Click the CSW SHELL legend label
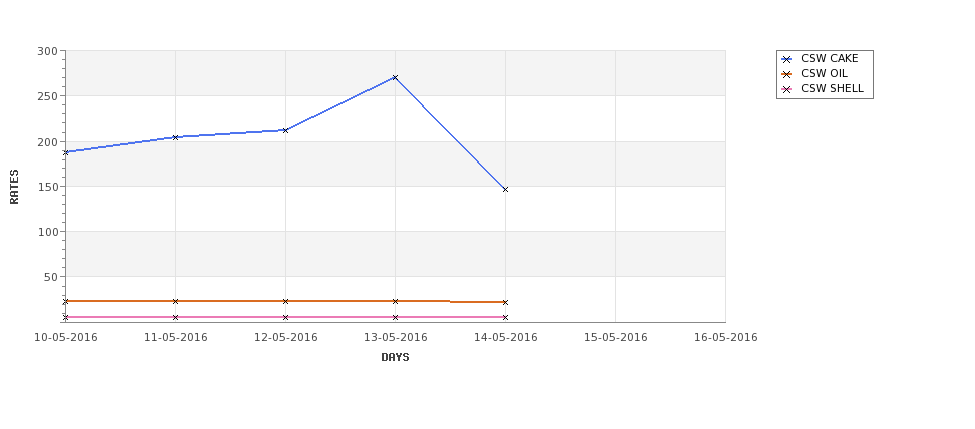Viewport: 975px width, 429px height. (832, 88)
